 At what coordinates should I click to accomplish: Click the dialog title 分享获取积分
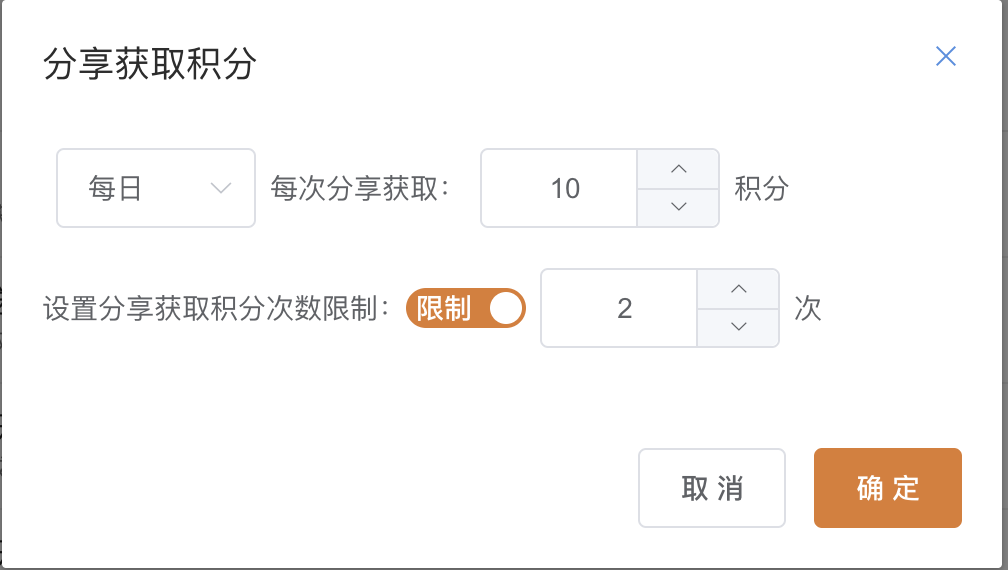click(150, 64)
